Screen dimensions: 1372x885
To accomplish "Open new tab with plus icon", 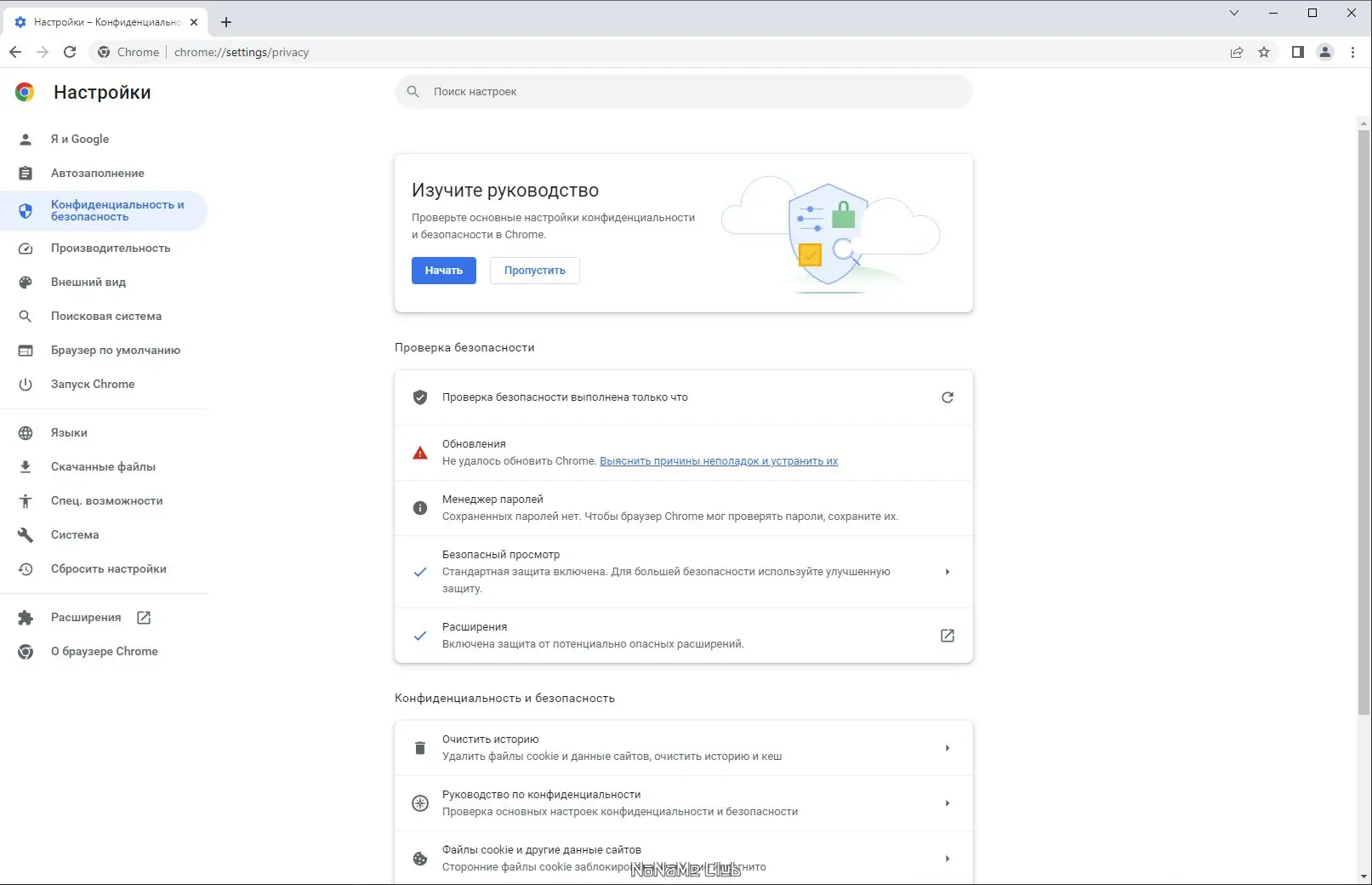I will [x=226, y=22].
